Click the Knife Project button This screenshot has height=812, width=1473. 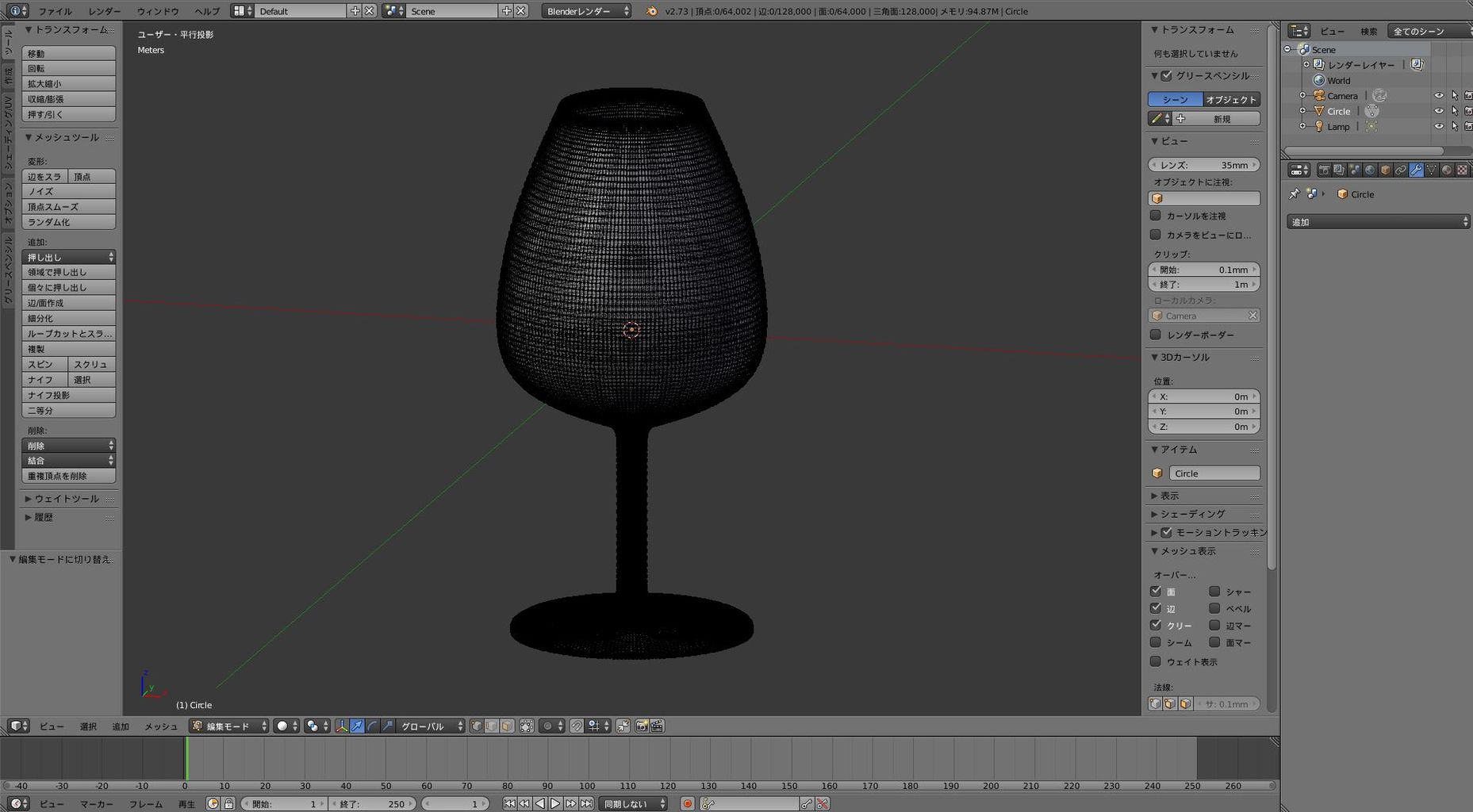68,395
